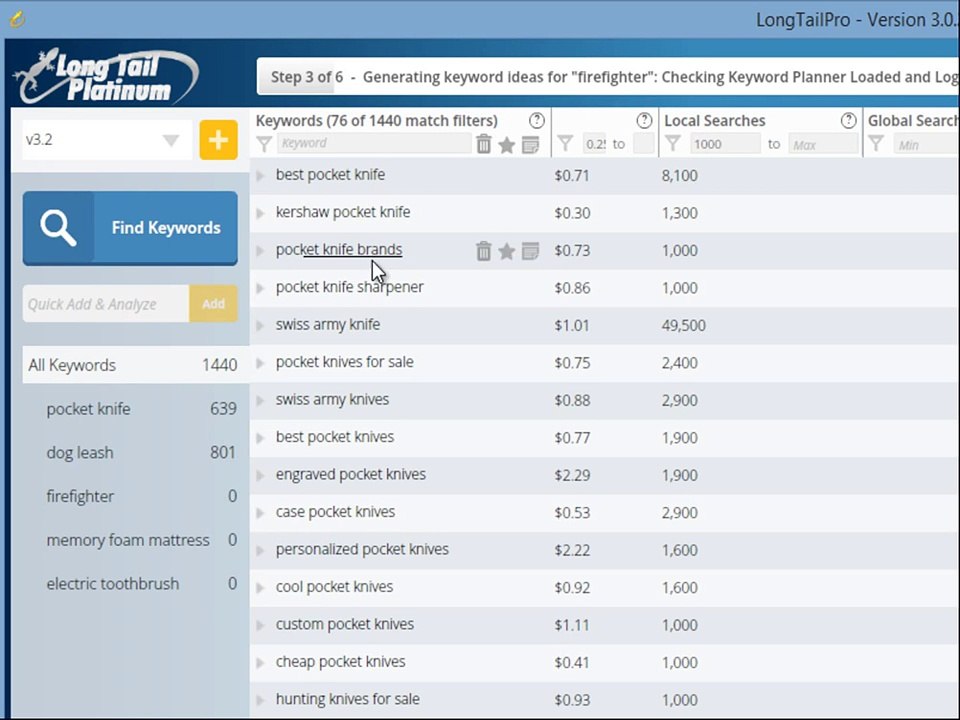Click the Long Tail Platinum logo
960x720 pixels.
click(107, 77)
